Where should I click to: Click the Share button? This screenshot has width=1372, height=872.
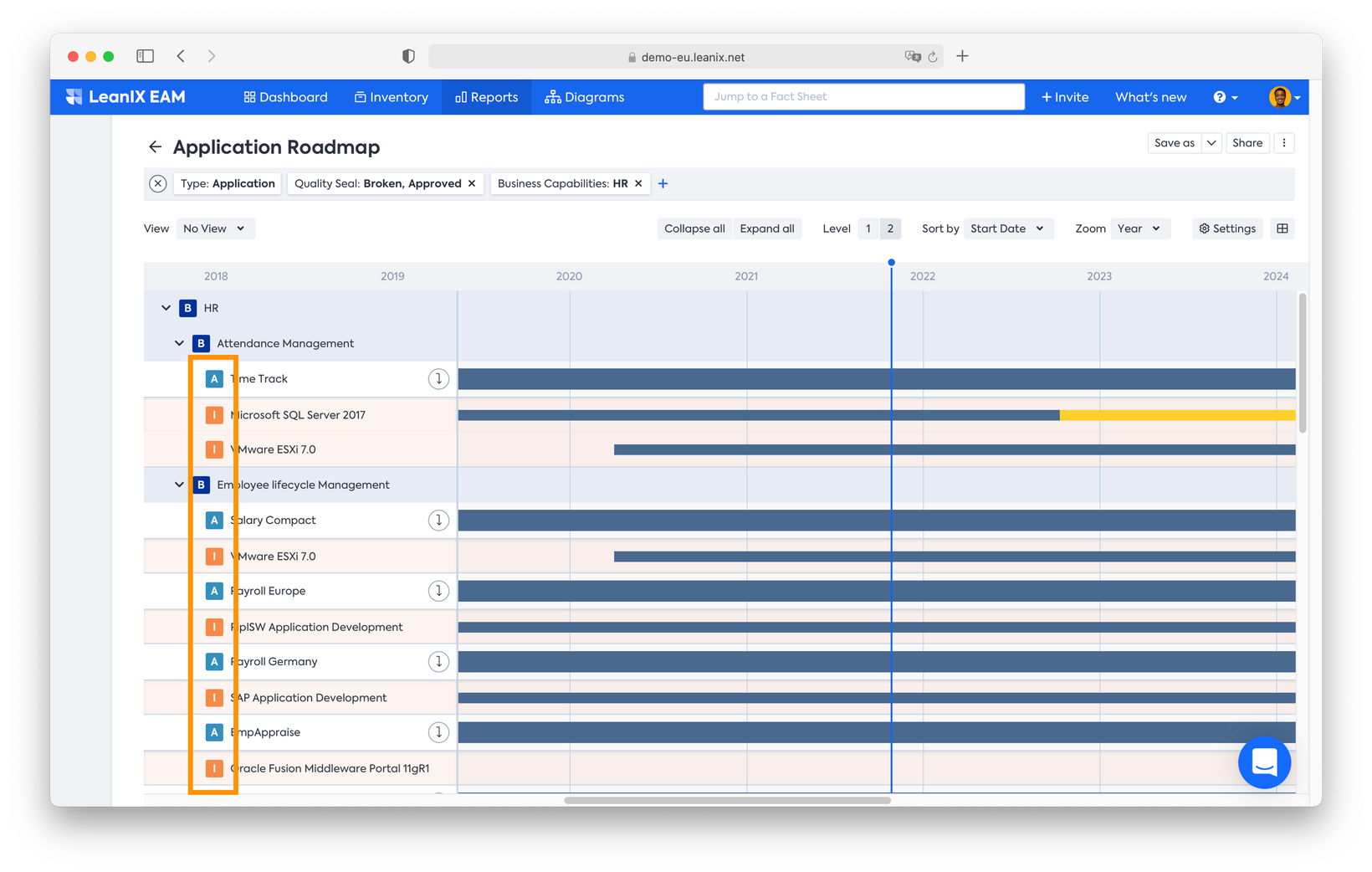pos(1247,143)
